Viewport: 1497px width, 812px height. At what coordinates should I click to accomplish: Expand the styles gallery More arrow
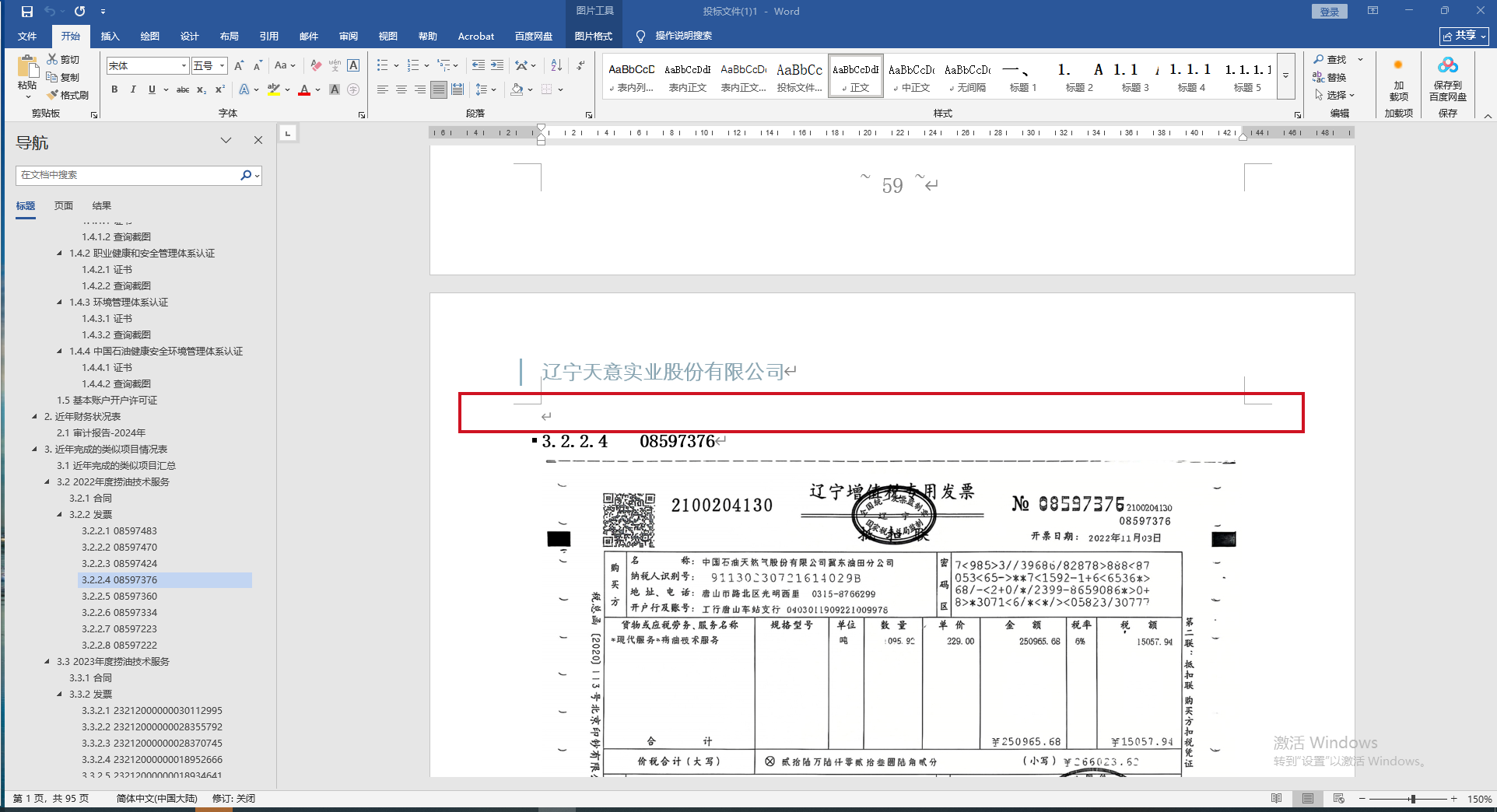pyautogui.click(x=1285, y=76)
